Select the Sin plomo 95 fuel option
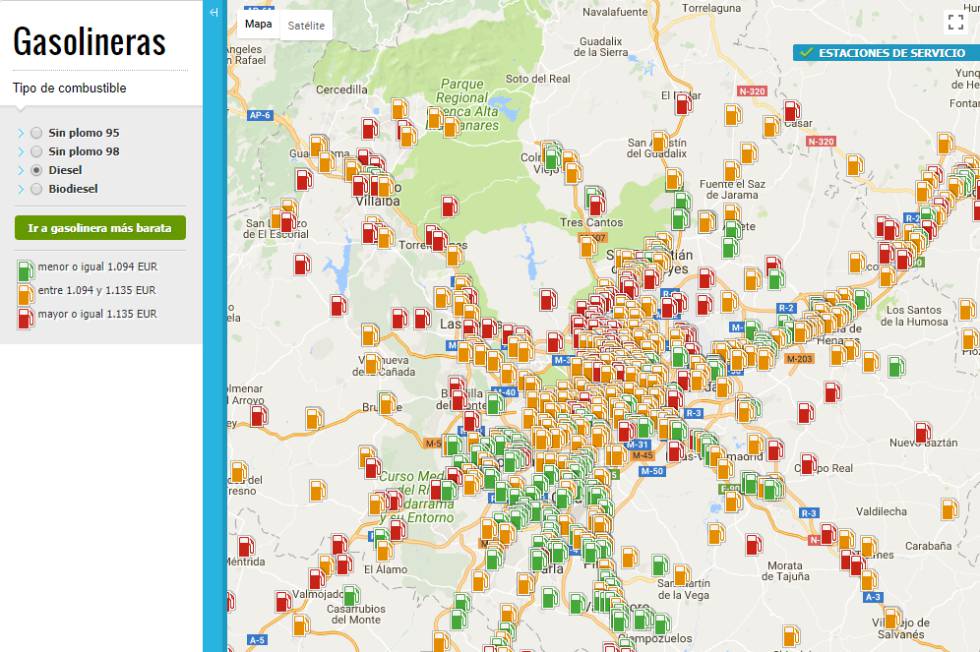Viewport: 980px width, 652px height. [x=37, y=133]
